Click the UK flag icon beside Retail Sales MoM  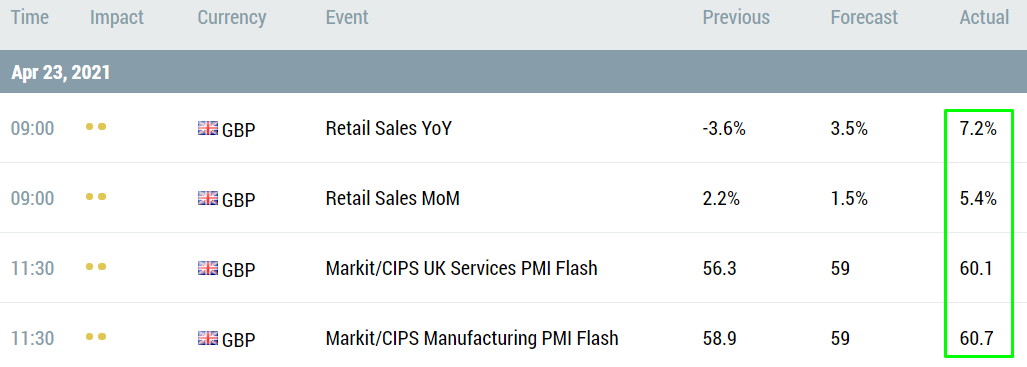208,198
